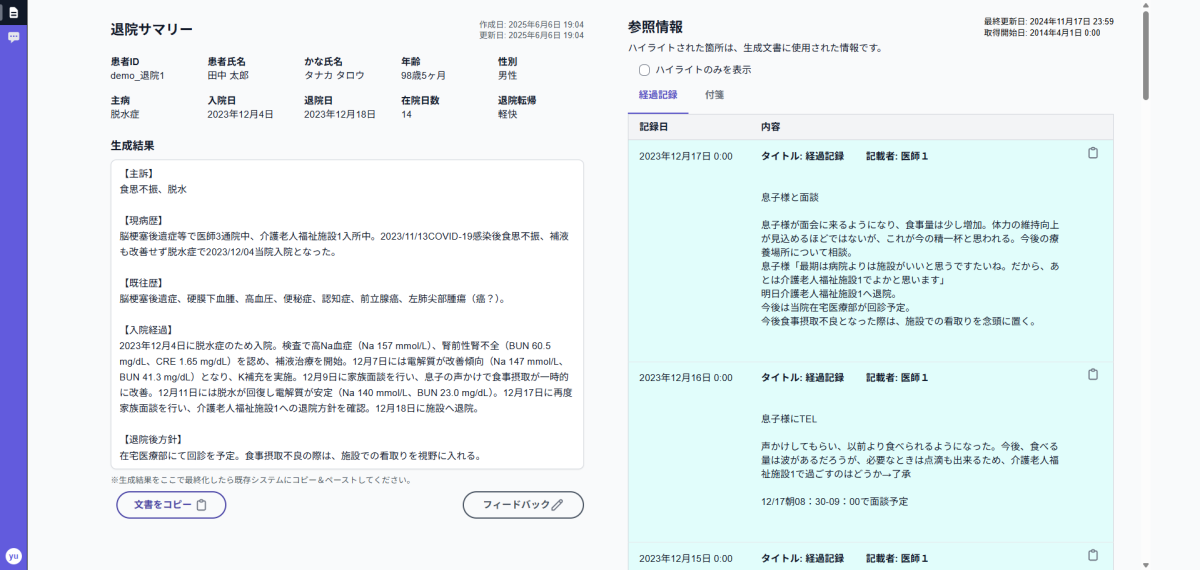This screenshot has width=1200, height=570.
Task: Click the 12/17朝08：30-09：00で面談予定 line
Action: pos(834,501)
